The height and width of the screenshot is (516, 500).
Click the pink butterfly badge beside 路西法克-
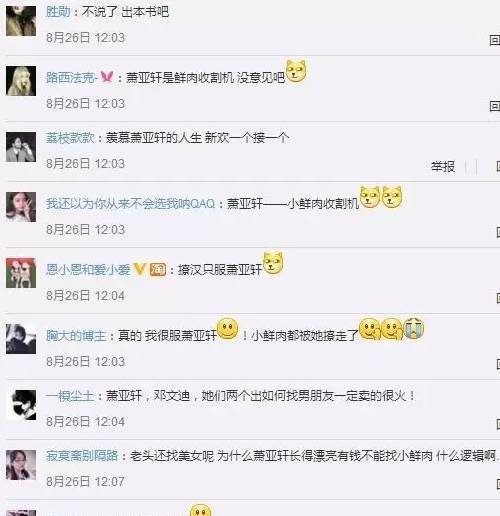107,77
